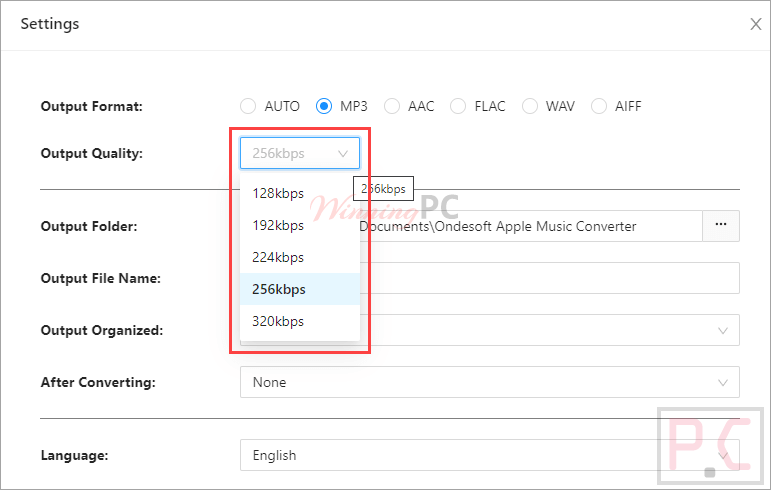Click the Output Folder path field
This screenshot has height=490, width=771.
click(x=531, y=226)
